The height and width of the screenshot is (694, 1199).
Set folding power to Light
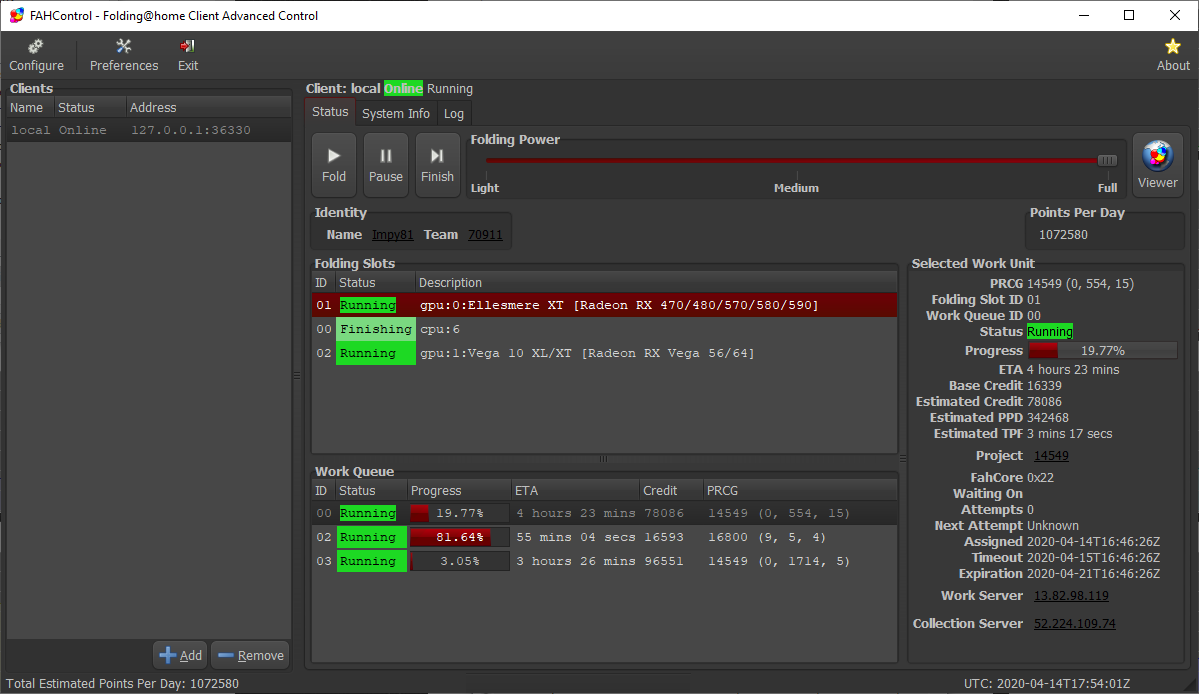[485, 188]
